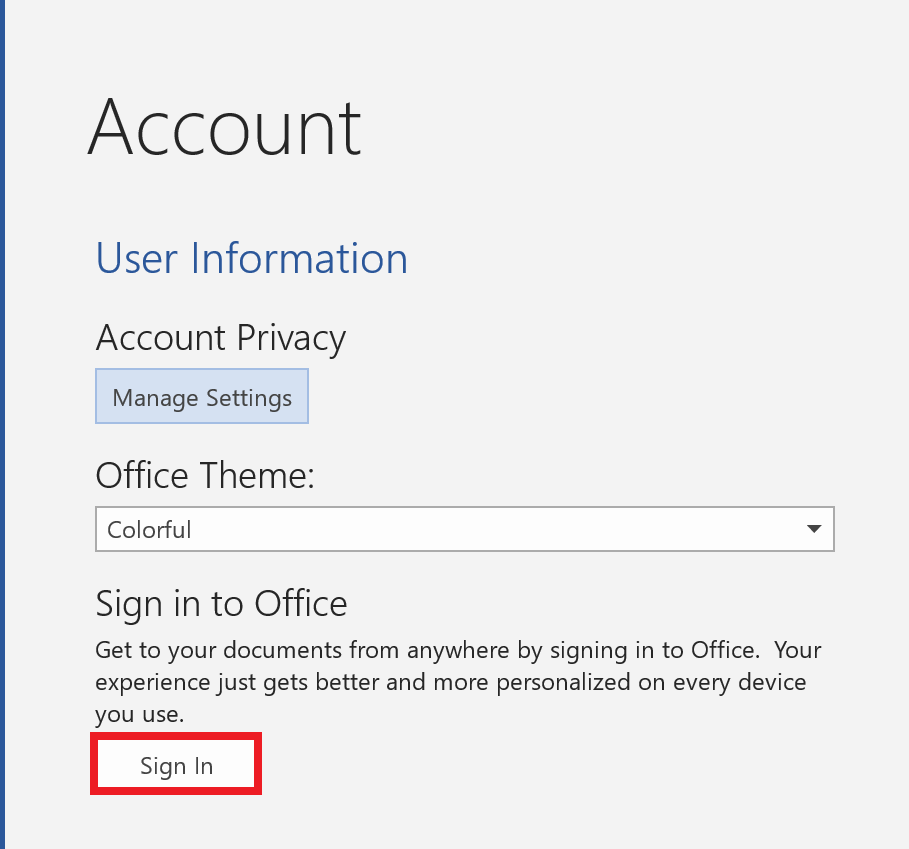Viewport: 909px width, 849px height.
Task: Select the User Information heading
Action: (x=252, y=258)
